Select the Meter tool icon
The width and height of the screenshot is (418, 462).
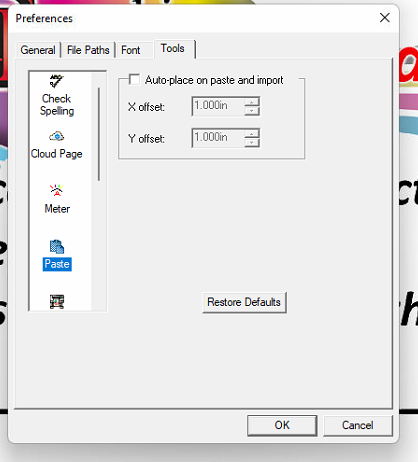point(56,190)
